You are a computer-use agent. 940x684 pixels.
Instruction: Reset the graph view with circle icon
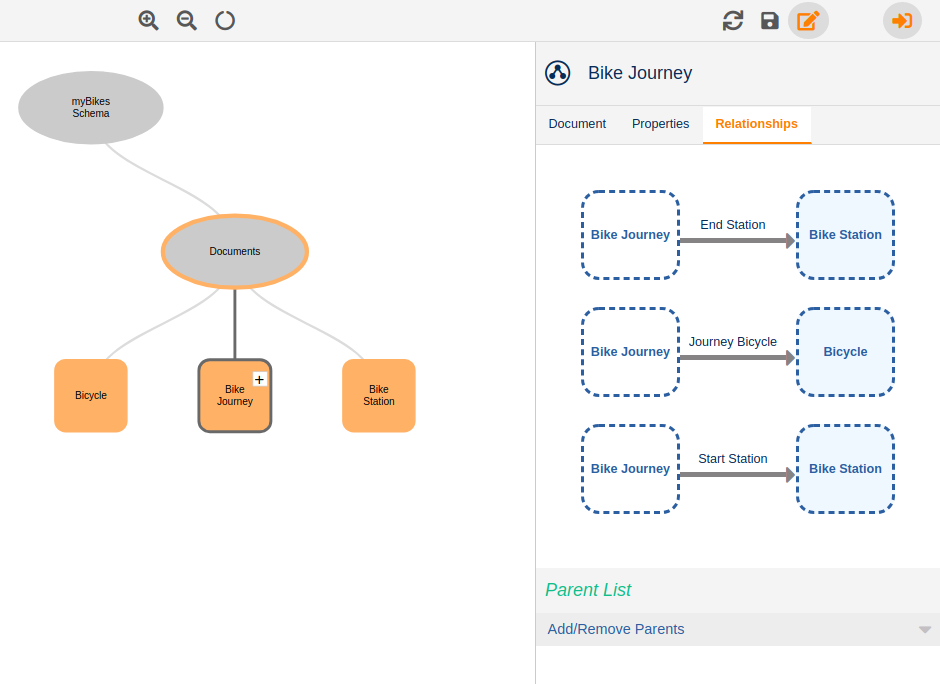224,20
